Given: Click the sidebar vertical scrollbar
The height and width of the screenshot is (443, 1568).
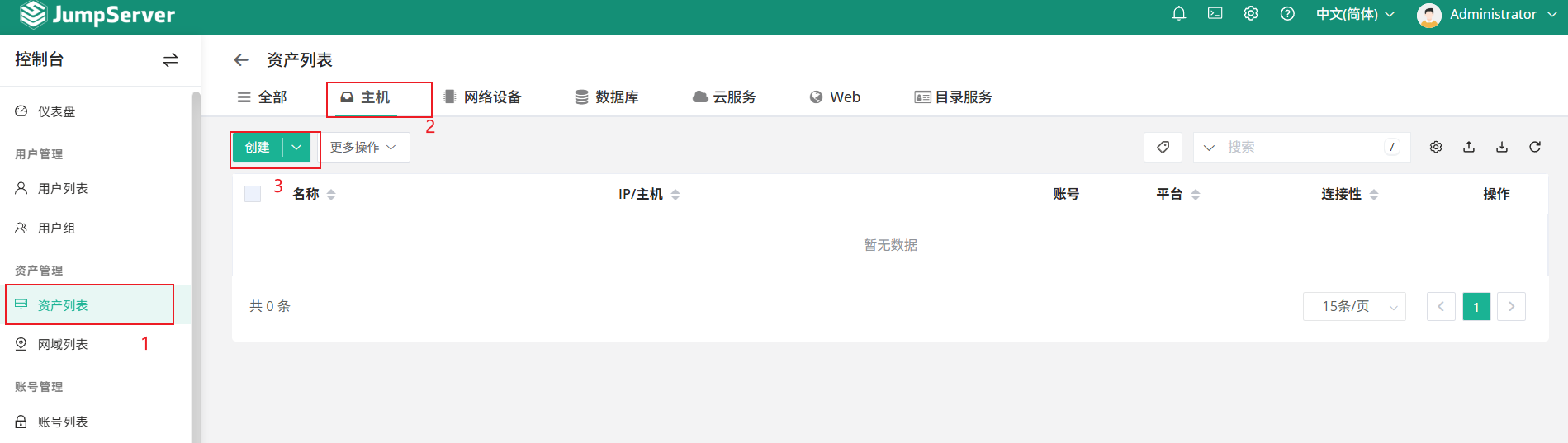Looking at the screenshot, I should tap(197, 267).
